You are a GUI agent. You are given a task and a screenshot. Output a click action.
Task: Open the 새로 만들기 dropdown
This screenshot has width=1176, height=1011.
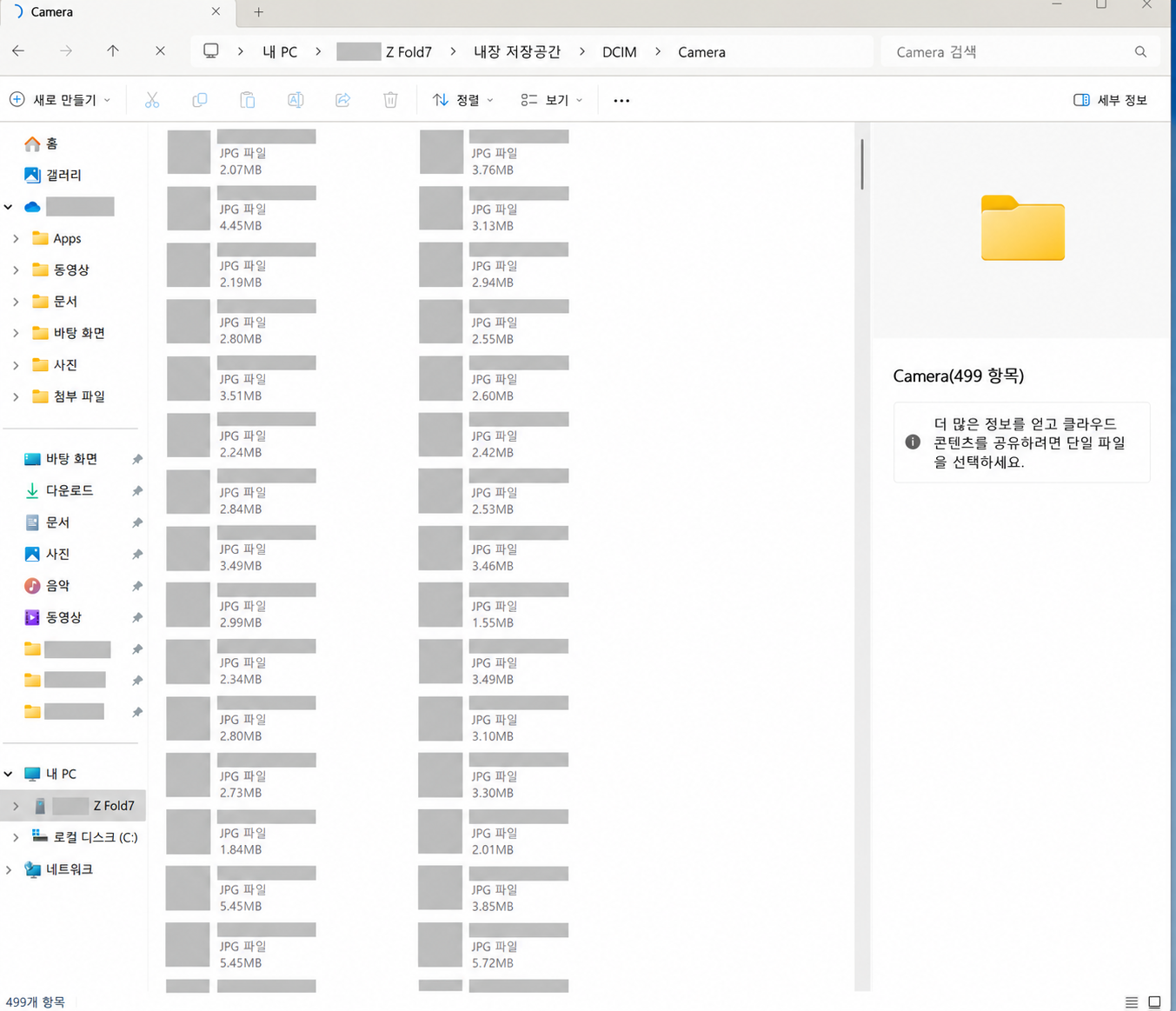[x=60, y=100]
